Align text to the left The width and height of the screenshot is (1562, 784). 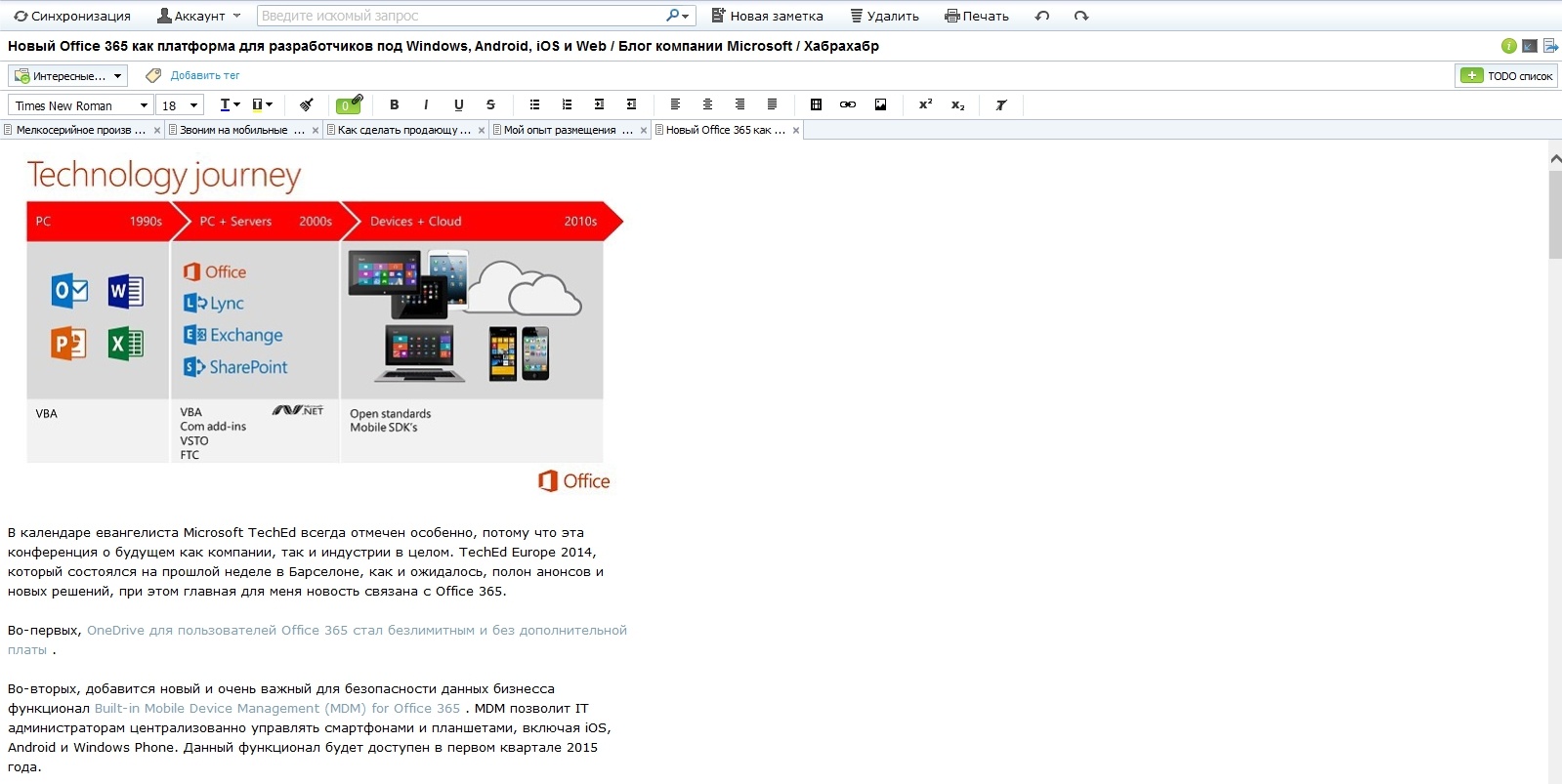[x=675, y=104]
